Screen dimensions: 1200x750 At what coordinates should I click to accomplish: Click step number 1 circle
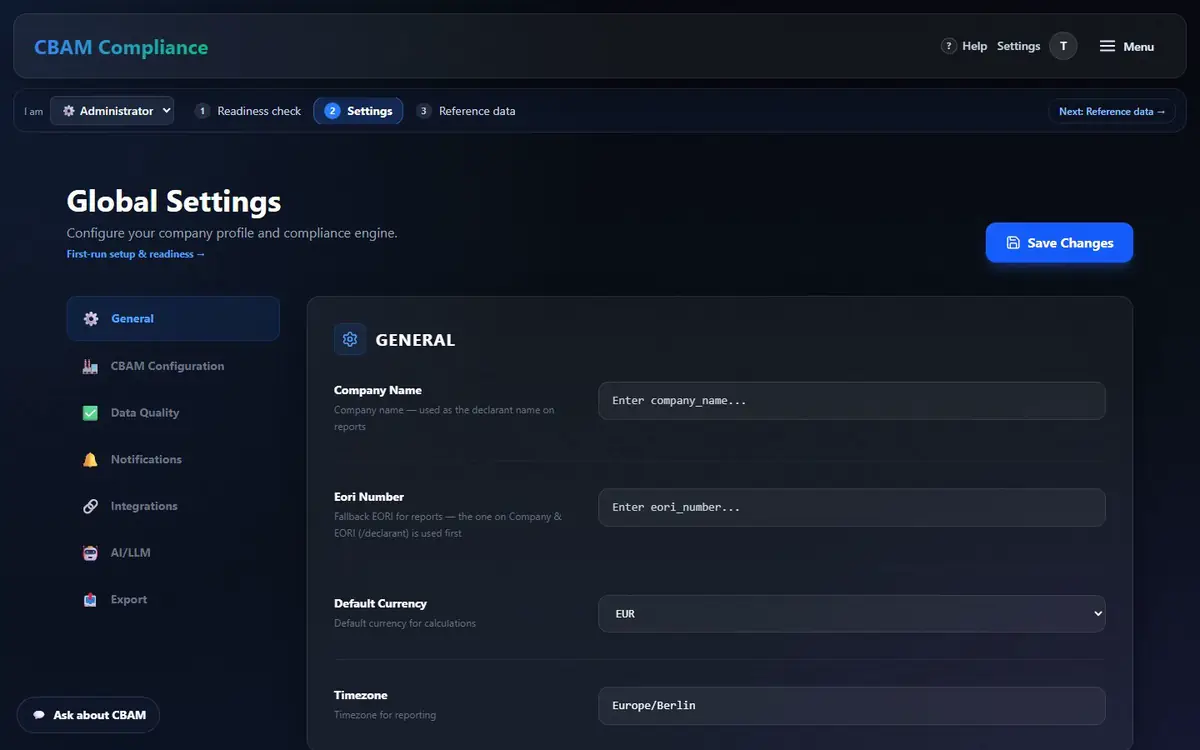[203, 111]
